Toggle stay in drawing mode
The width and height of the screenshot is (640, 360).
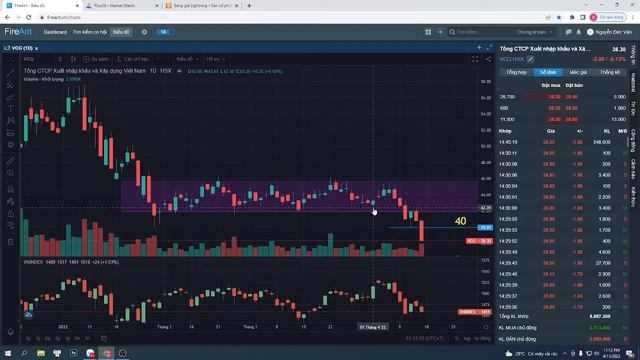(x=11, y=201)
